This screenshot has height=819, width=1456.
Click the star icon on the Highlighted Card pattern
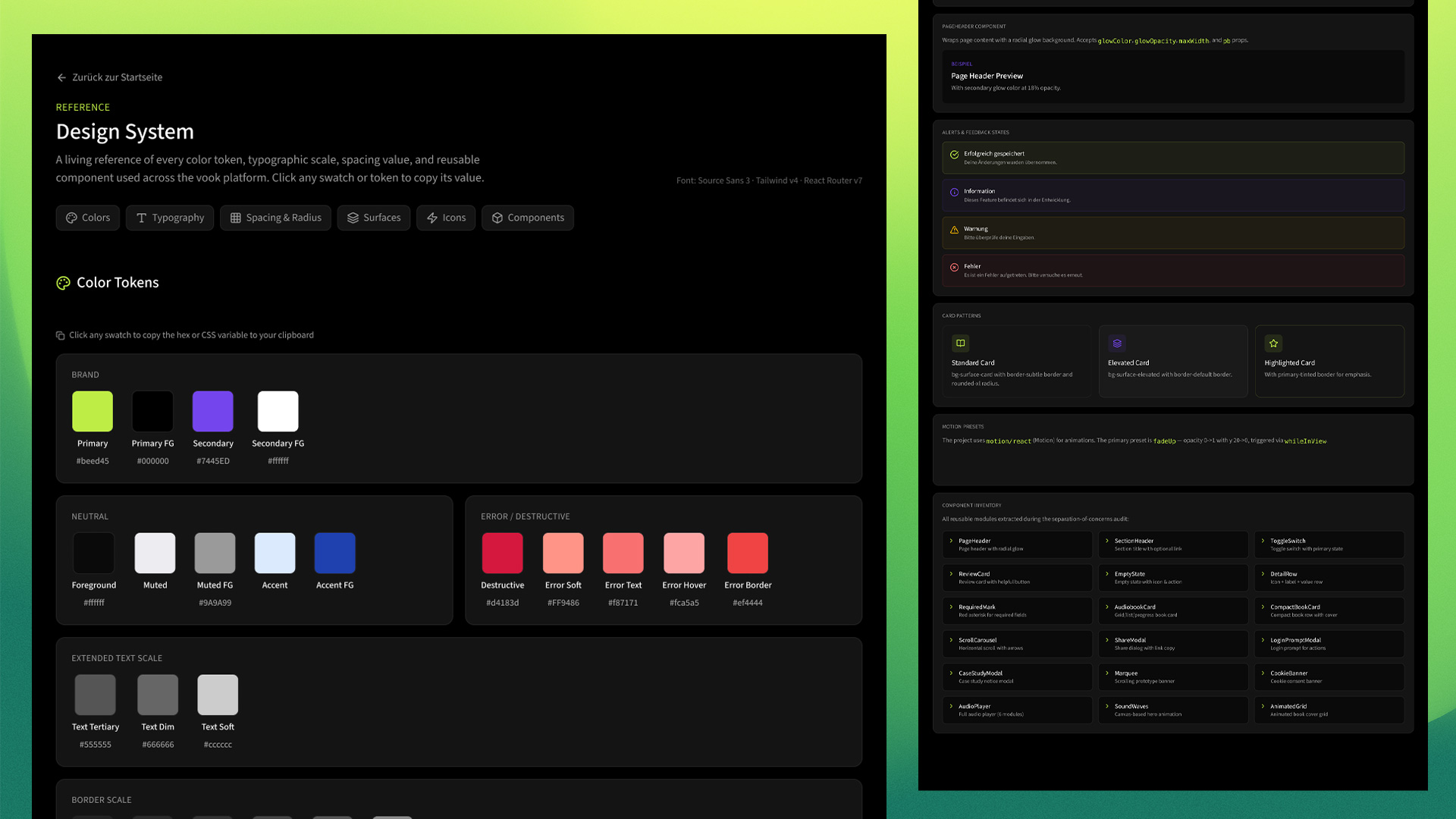(1273, 343)
